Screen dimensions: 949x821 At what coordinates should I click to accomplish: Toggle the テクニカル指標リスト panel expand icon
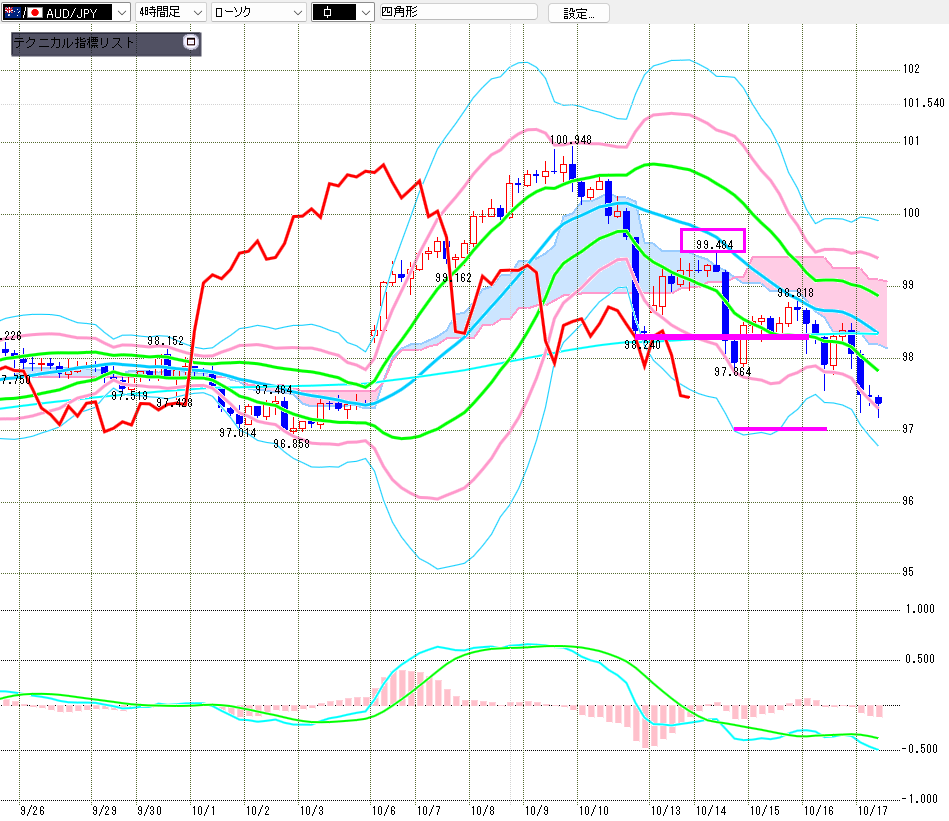click(190, 43)
